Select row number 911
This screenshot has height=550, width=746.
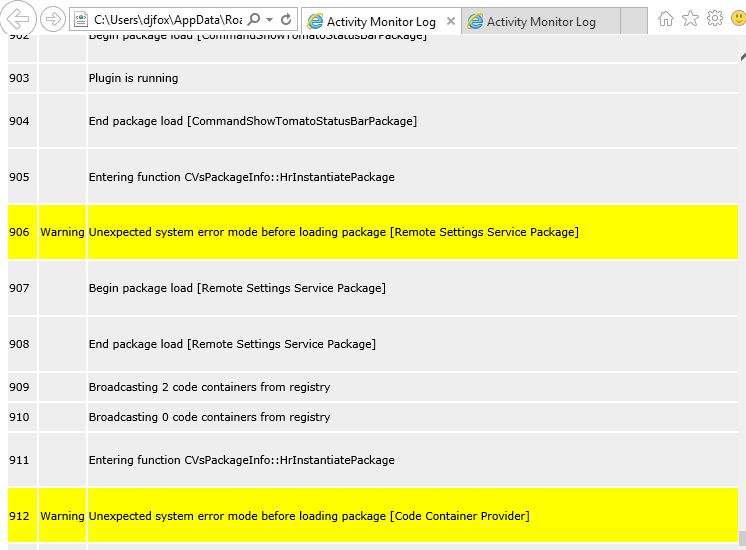[x=19, y=460]
